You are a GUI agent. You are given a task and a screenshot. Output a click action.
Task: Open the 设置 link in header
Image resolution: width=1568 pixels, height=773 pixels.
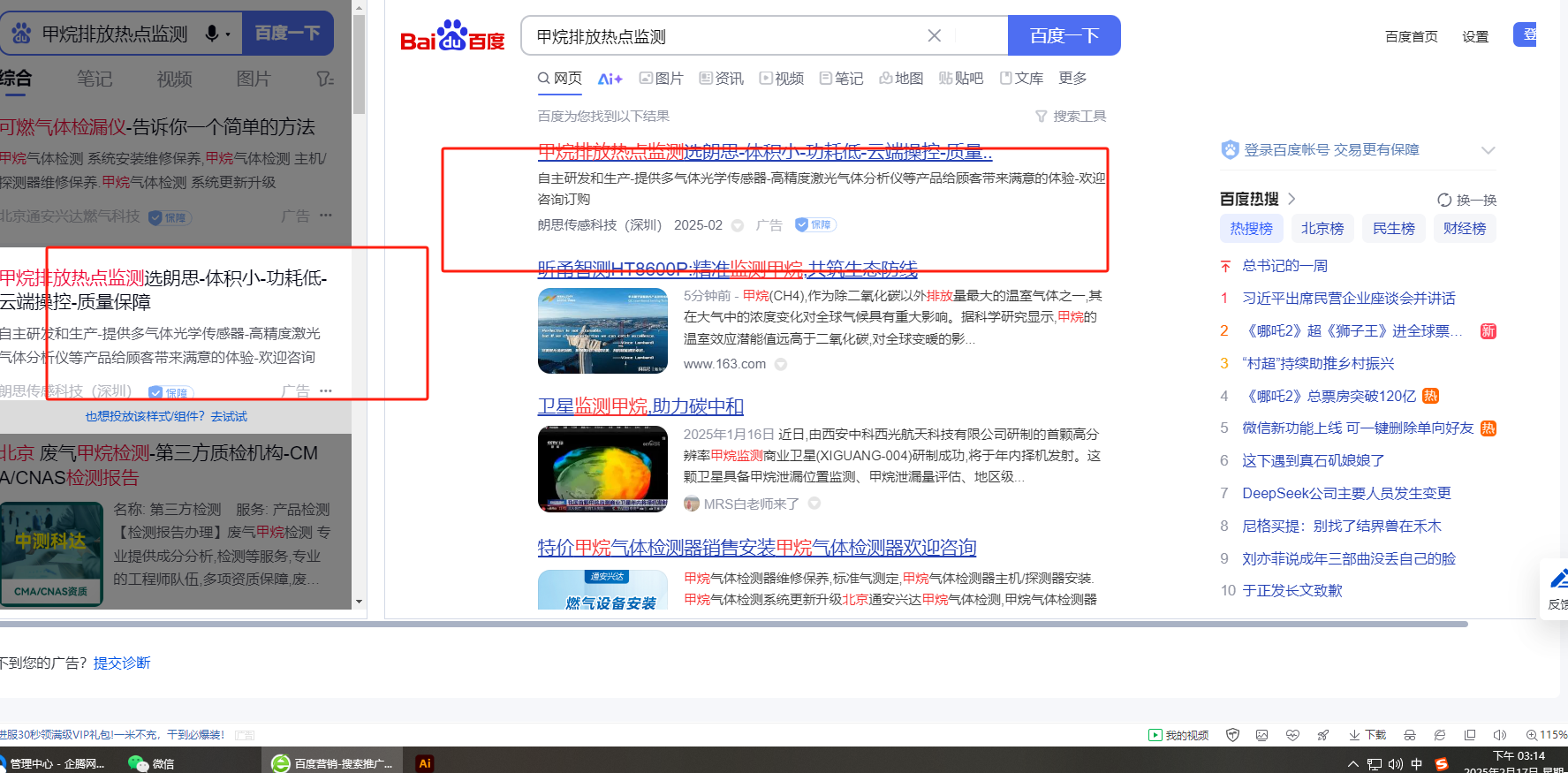(1475, 36)
